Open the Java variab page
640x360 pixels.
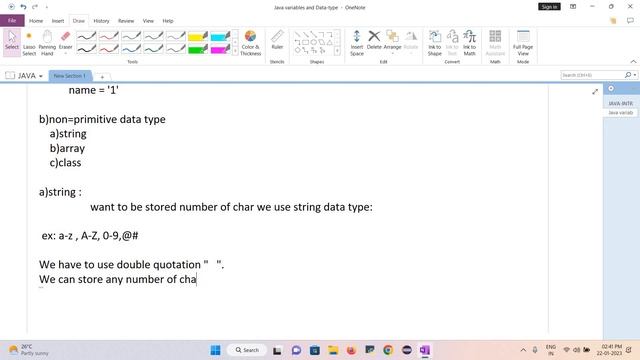pyautogui.click(x=620, y=113)
